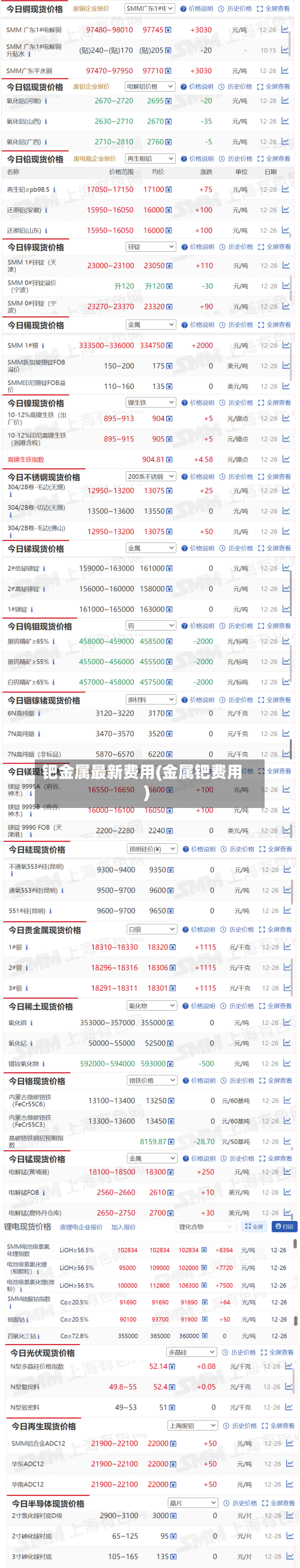Open the 再生粗铅 dropdown

point(150,158)
